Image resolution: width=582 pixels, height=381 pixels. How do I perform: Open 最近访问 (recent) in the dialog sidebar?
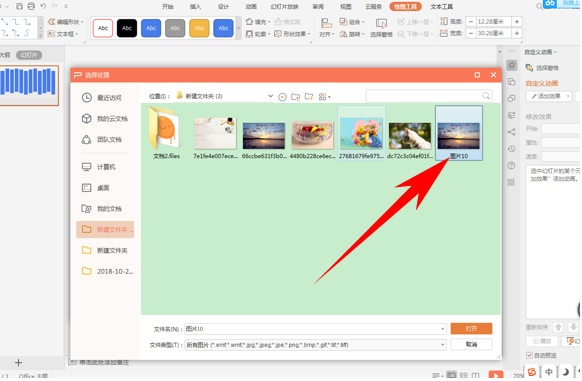pyautogui.click(x=102, y=98)
